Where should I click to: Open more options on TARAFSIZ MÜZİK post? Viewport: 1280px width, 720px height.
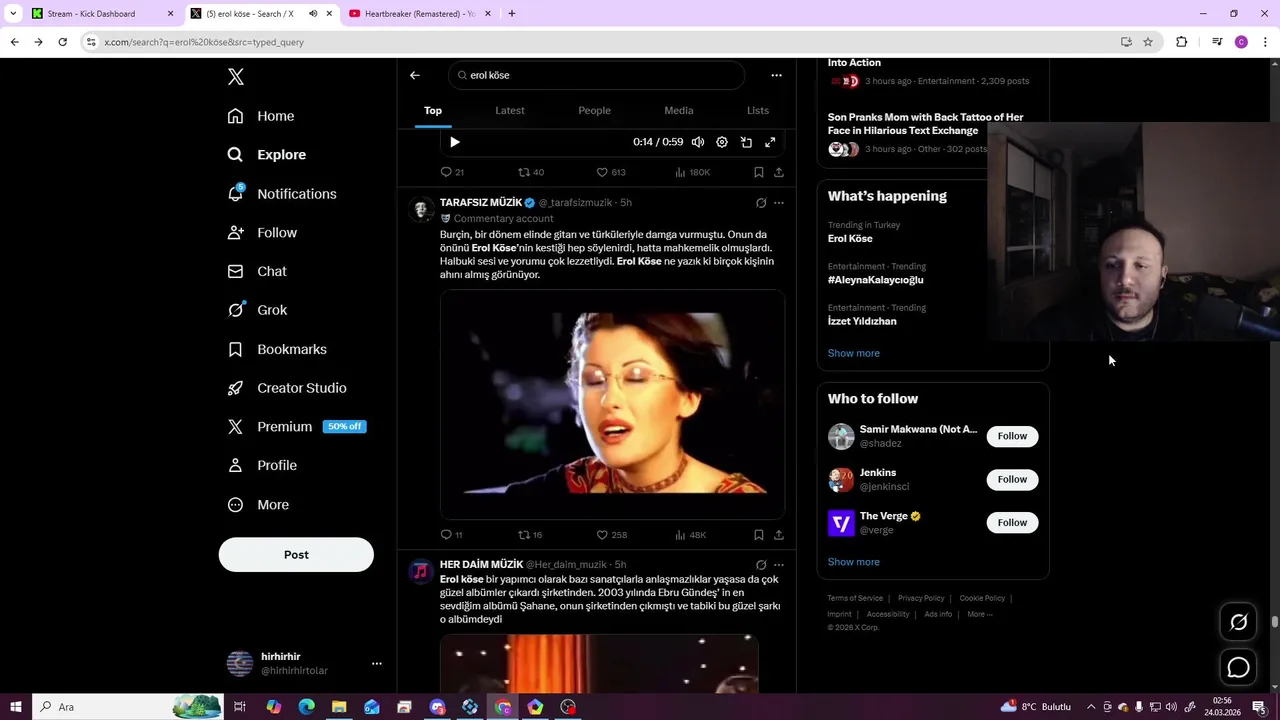tap(779, 203)
